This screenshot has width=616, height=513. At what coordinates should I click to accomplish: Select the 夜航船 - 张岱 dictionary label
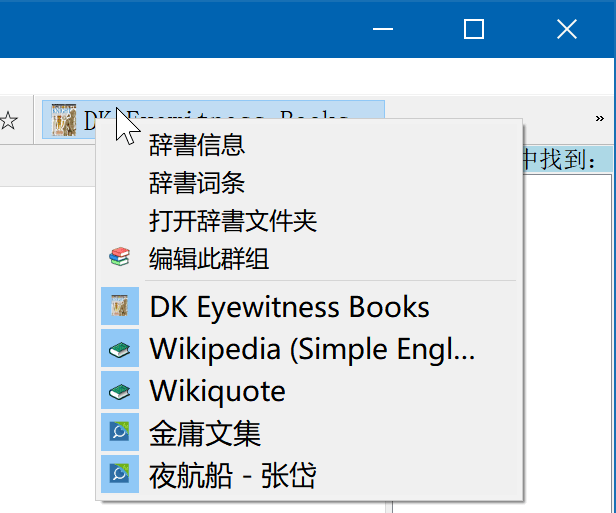(x=232, y=474)
